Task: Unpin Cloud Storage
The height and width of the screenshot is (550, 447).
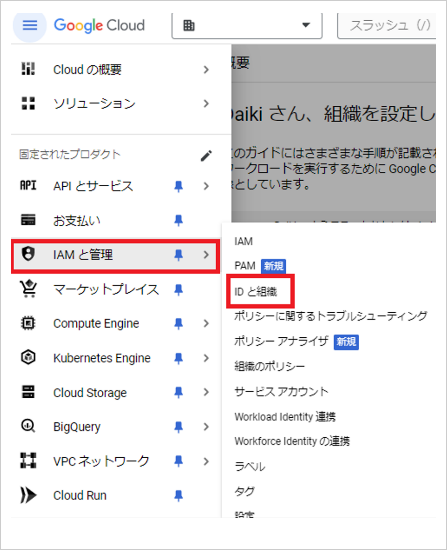Action: point(179,393)
